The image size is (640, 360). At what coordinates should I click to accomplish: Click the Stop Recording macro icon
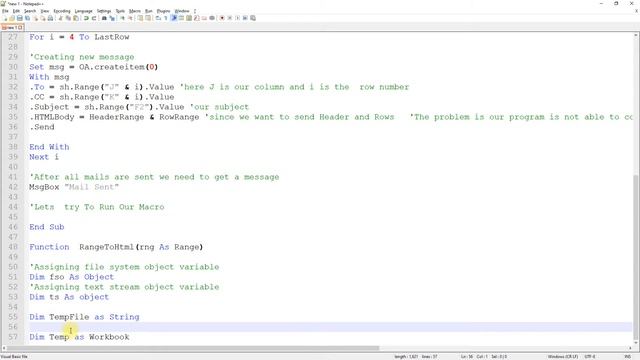tap(230, 18)
